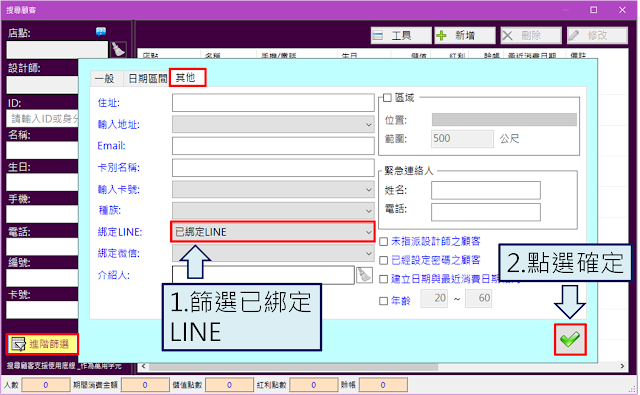Click the 範圍 500 meters field
640x395 pixels.
tap(462, 139)
